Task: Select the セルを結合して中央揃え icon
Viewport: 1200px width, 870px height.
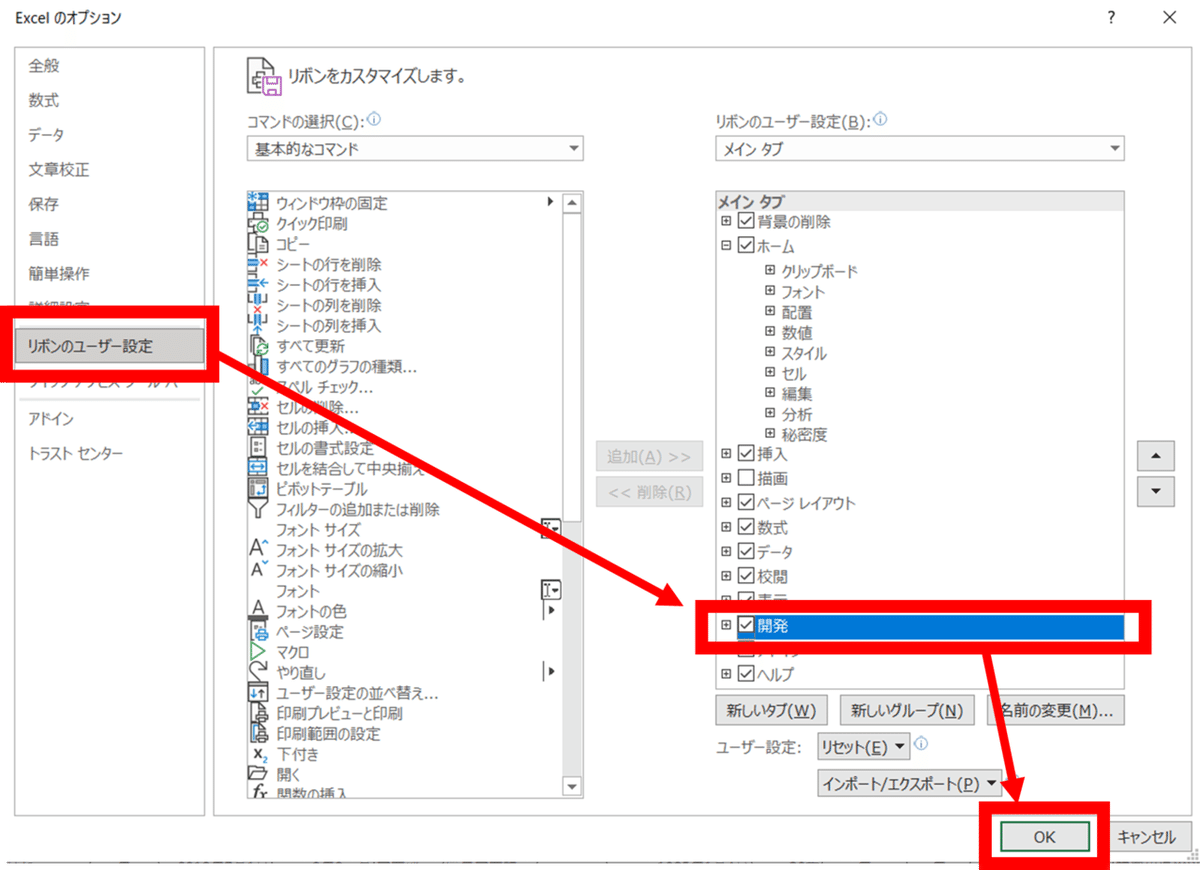Action: coord(257,468)
